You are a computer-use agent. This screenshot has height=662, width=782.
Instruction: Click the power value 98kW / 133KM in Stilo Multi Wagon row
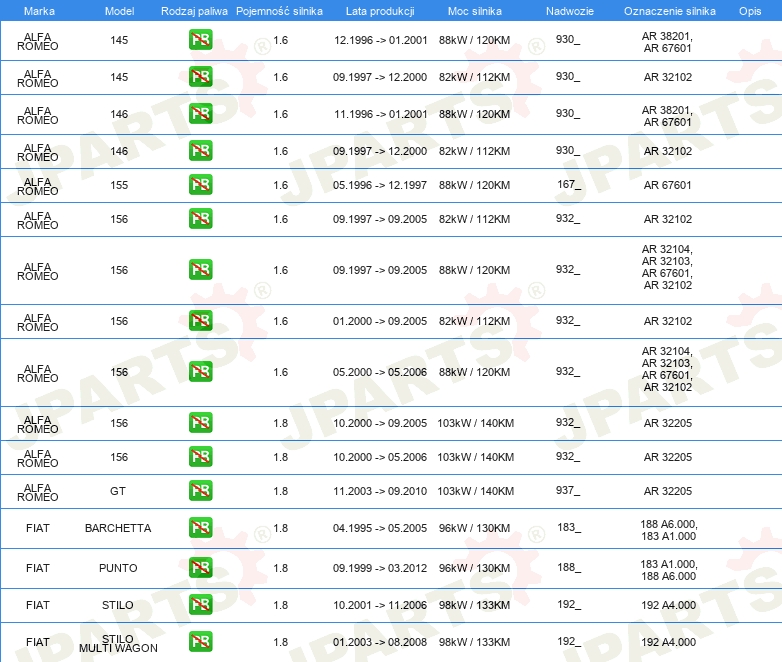point(474,642)
